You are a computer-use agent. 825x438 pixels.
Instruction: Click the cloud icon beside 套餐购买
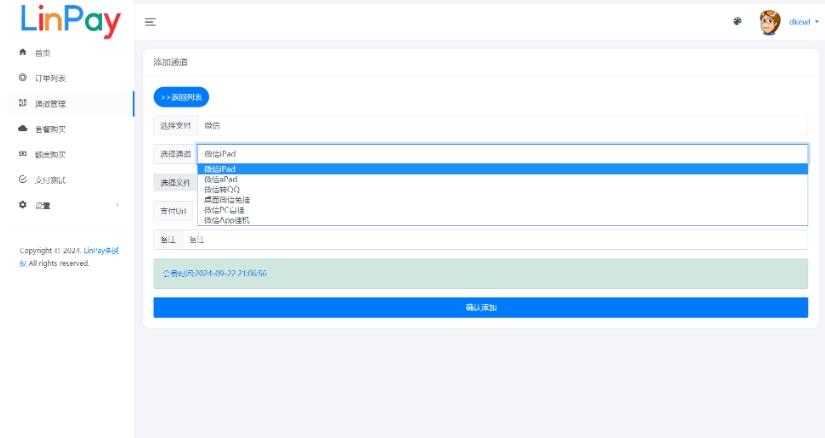point(23,128)
